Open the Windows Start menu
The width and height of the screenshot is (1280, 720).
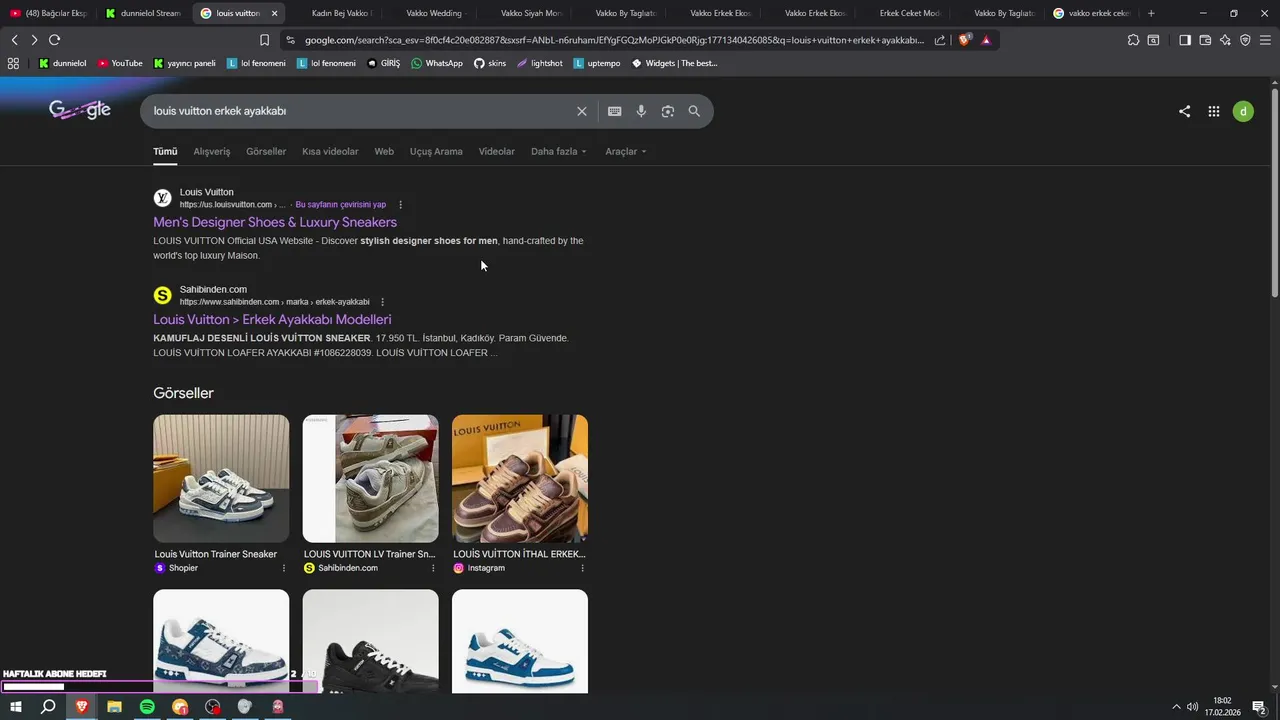point(15,707)
